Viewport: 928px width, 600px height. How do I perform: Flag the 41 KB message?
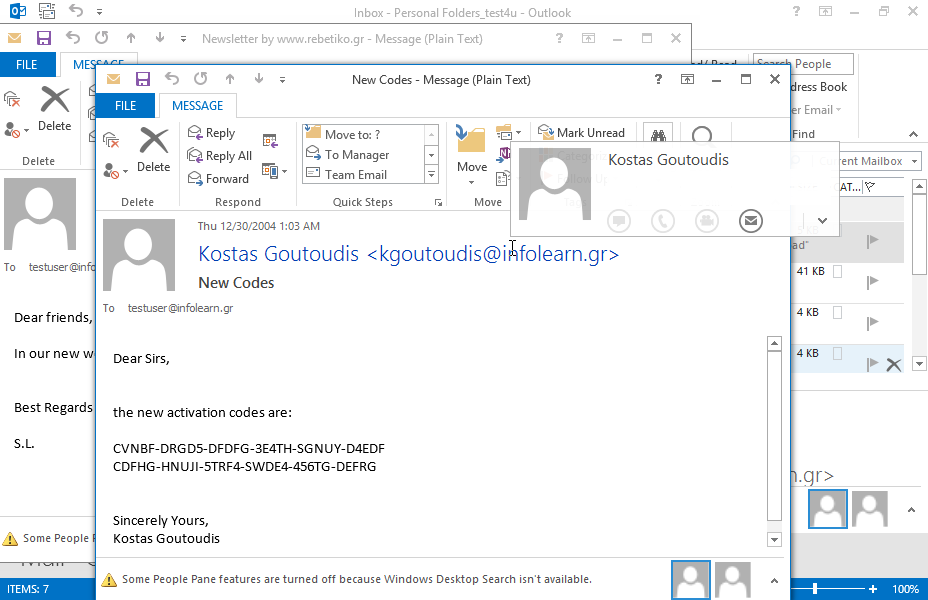pyautogui.click(x=872, y=282)
